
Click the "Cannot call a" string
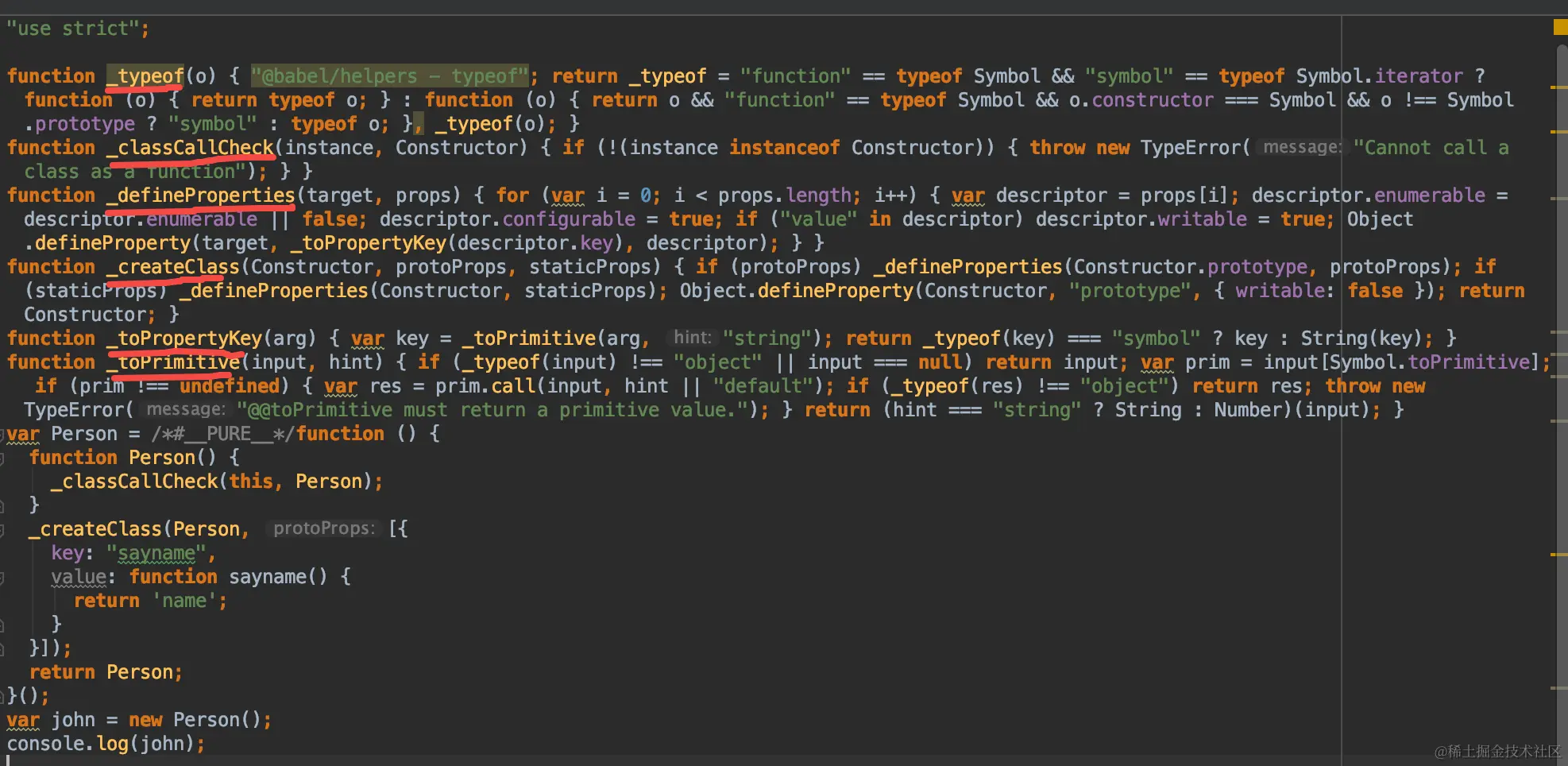(1431, 148)
